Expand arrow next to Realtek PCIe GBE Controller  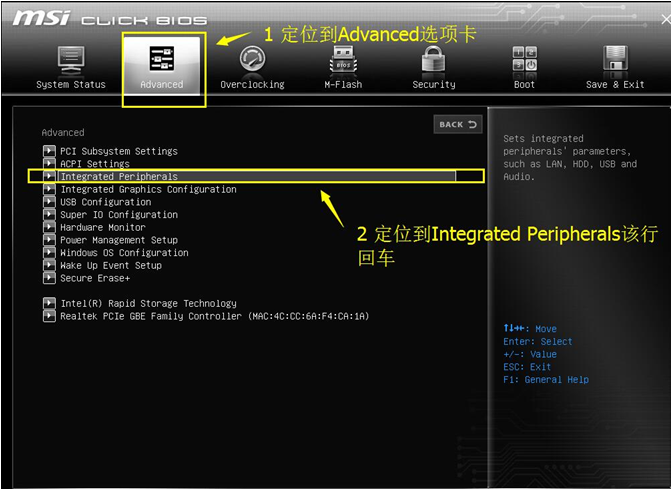(x=49, y=316)
